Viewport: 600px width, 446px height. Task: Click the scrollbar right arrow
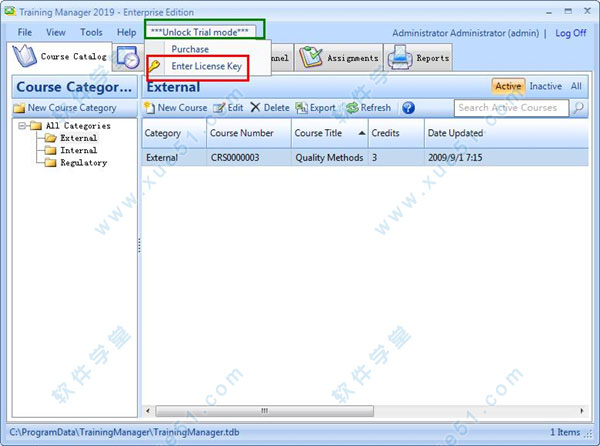[x=582, y=411]
